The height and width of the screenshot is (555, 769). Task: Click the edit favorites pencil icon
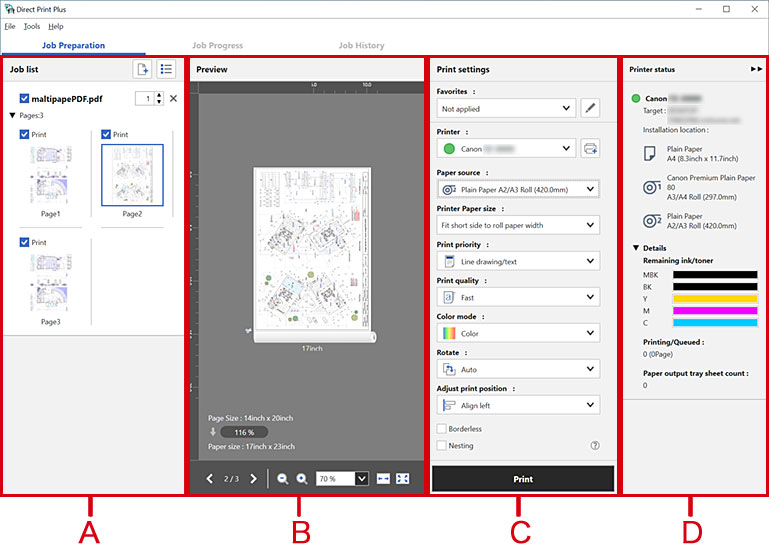tap(590, 108)
